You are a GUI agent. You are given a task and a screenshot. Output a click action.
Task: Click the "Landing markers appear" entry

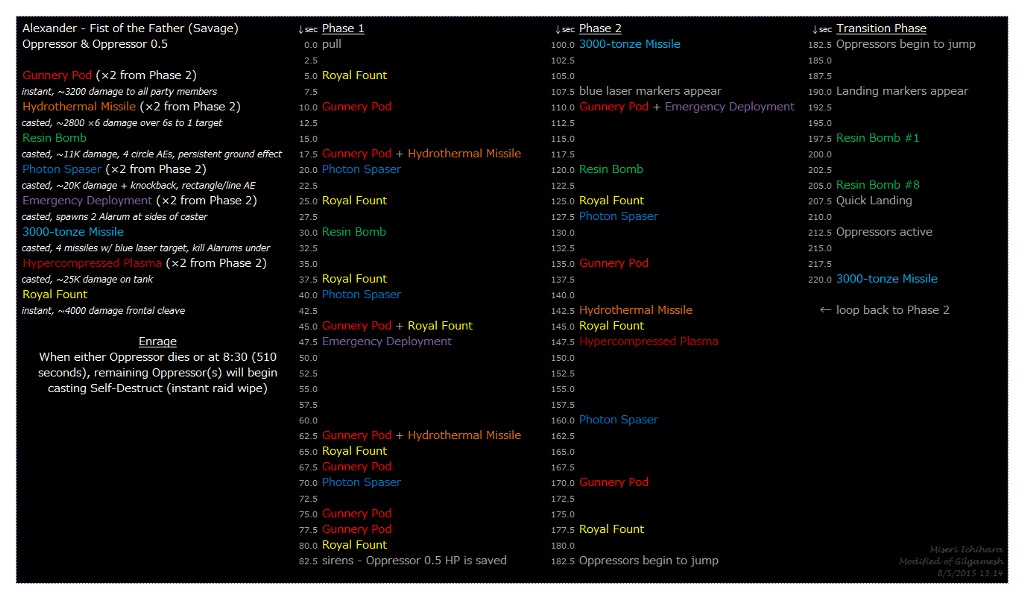tap(901, 91)
